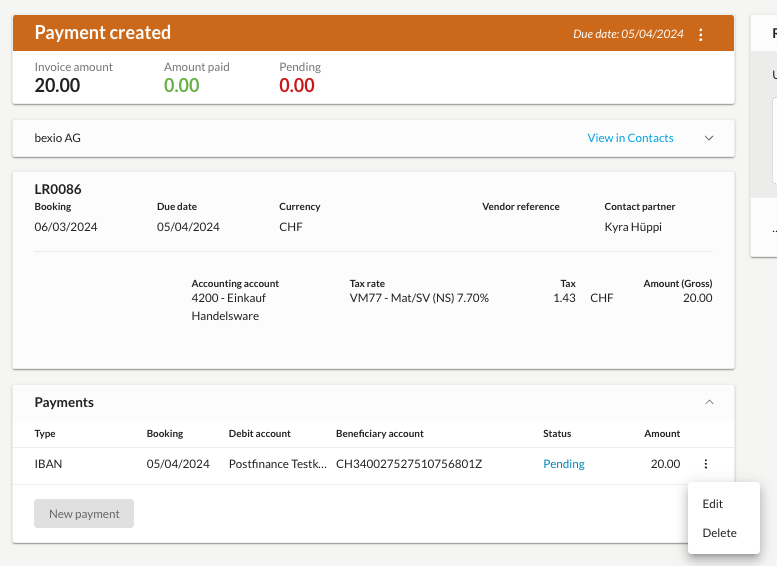Click the Type column header
The image size is (777, 566).
(x=45, y=434)
